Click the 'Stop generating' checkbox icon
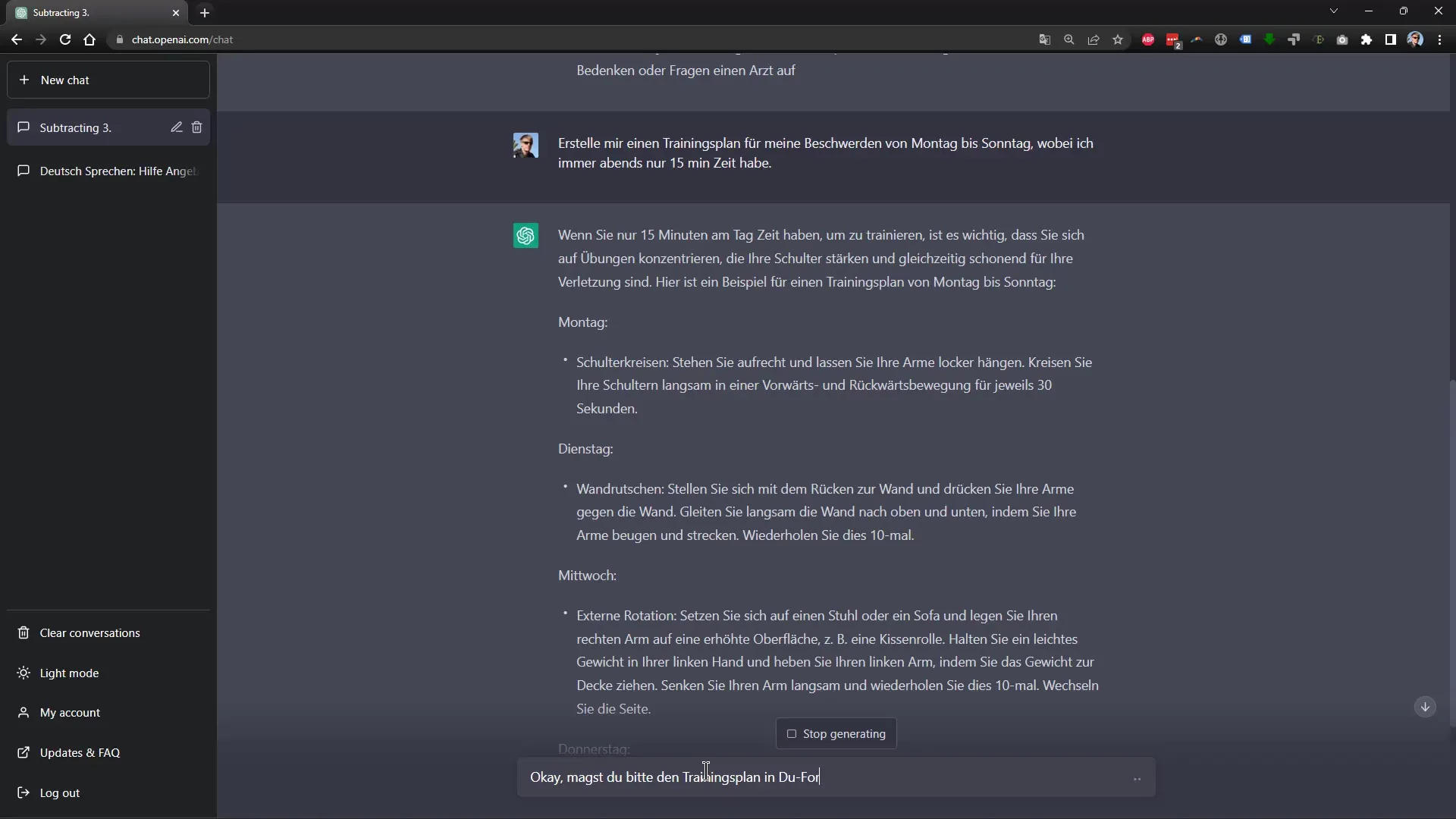1456x819 pixels. 791,734
